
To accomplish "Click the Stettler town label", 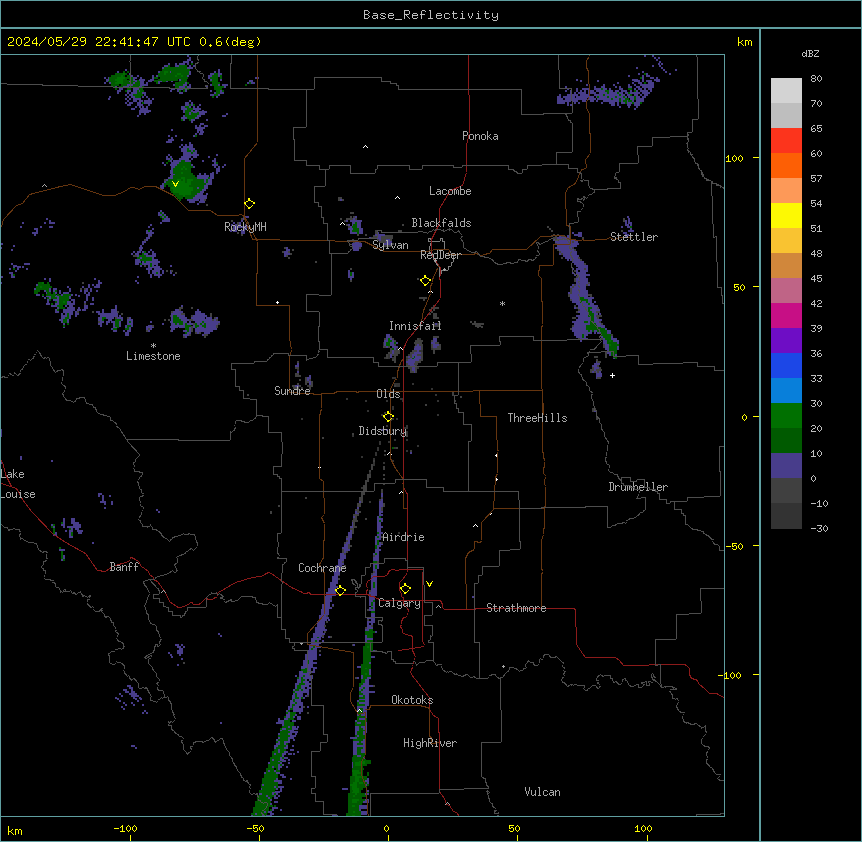I will pyautogui.click(x=634, y=237).
